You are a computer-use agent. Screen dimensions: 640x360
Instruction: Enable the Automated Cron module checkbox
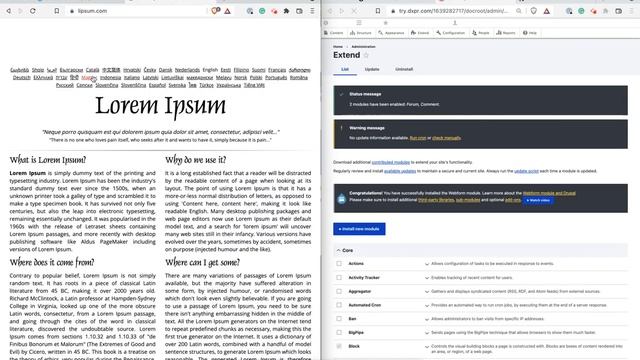339,305
